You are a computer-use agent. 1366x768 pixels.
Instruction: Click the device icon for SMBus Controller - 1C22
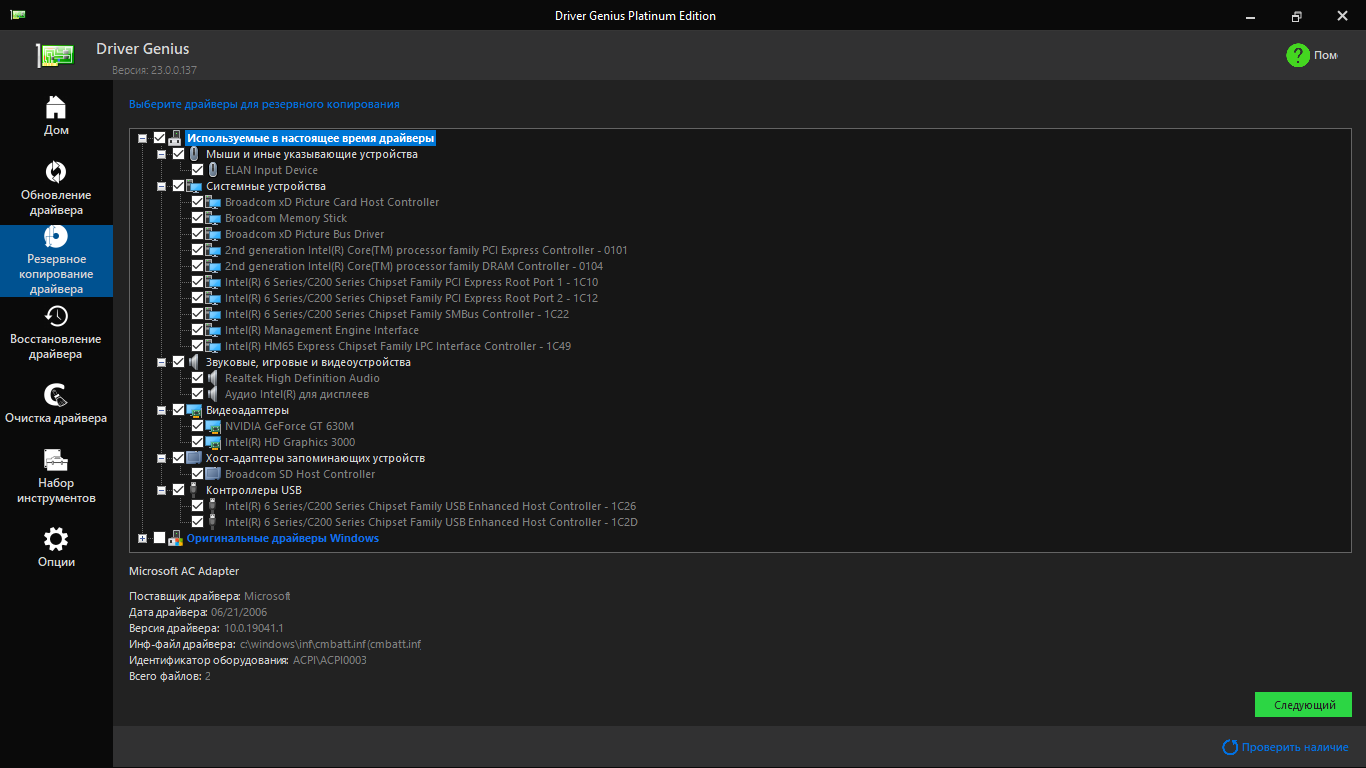tap(213, 314)
